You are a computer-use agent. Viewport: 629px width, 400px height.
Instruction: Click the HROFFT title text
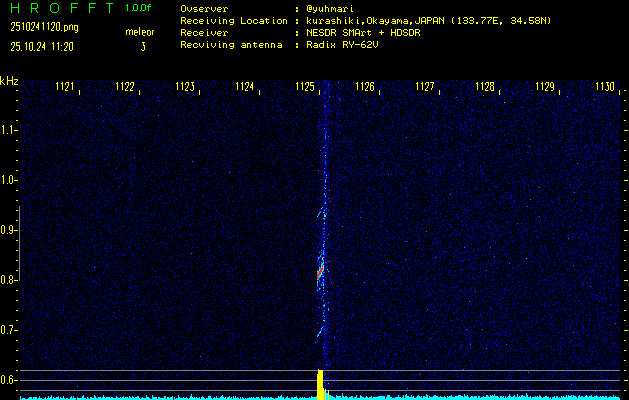click(56, 8)
